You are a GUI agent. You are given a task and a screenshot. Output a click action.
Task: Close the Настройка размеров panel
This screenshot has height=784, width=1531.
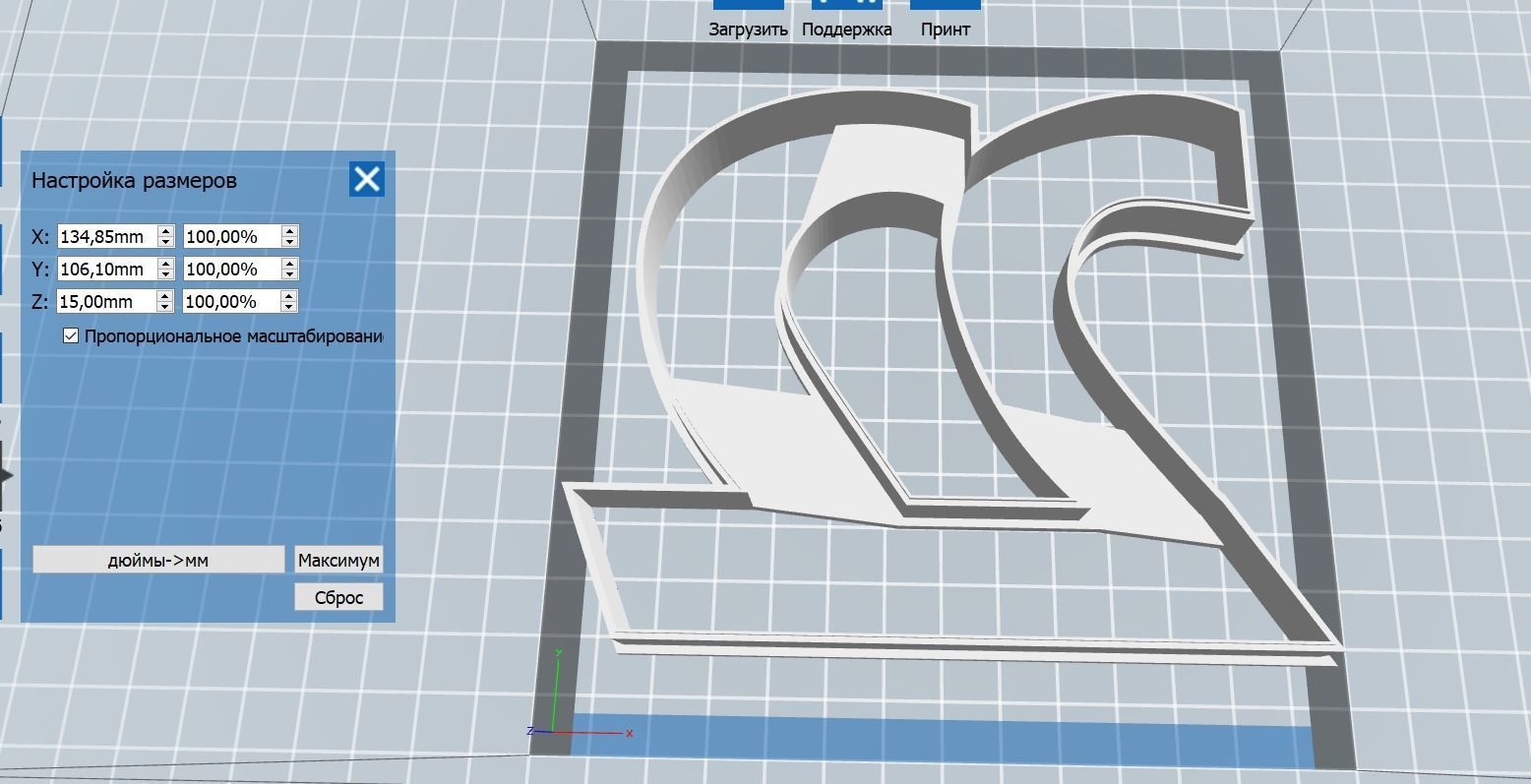[367, 179]
